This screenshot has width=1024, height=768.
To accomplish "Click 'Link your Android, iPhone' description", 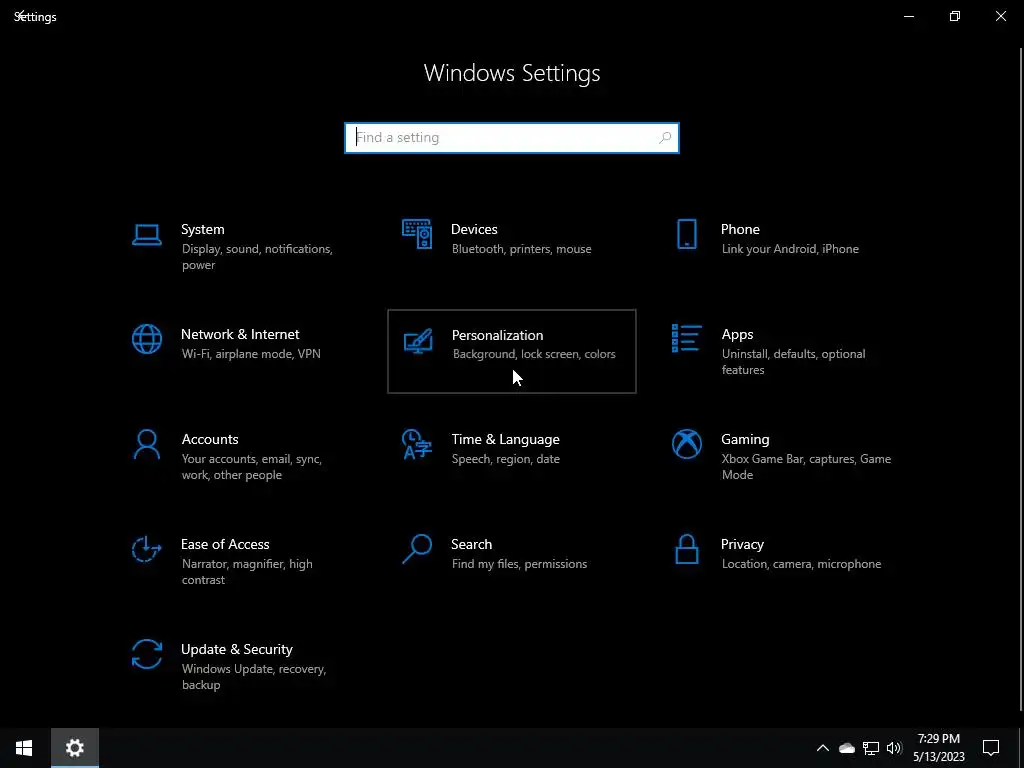I will [790, 249].
